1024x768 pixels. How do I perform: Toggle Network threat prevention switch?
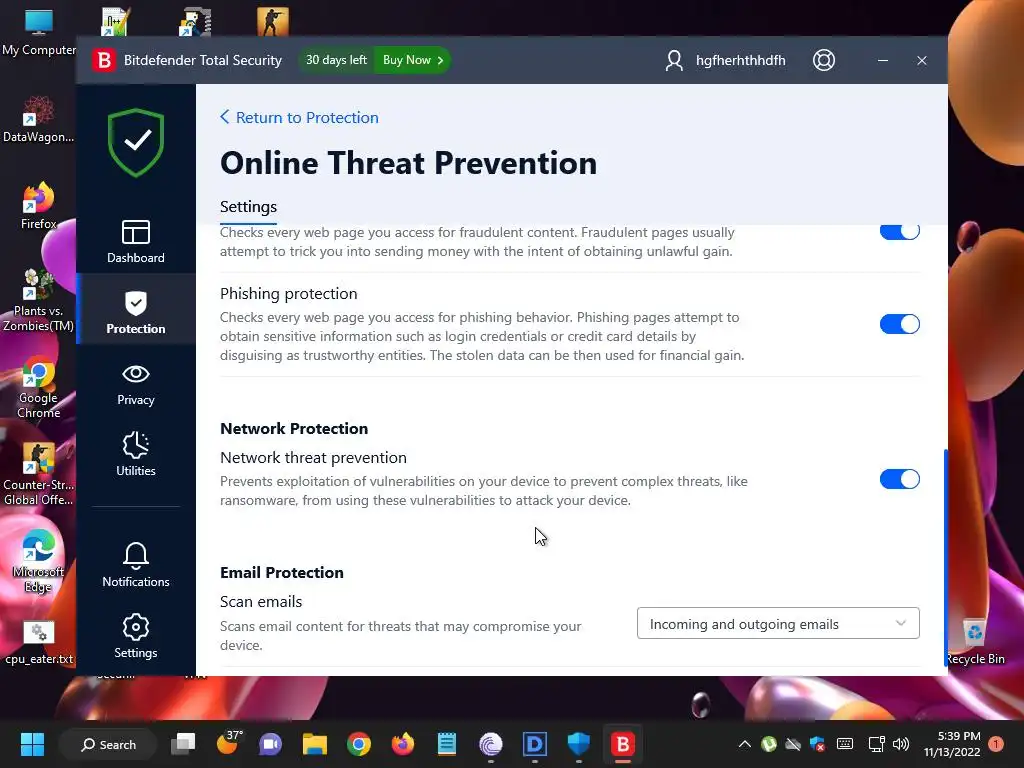[899, 479]
